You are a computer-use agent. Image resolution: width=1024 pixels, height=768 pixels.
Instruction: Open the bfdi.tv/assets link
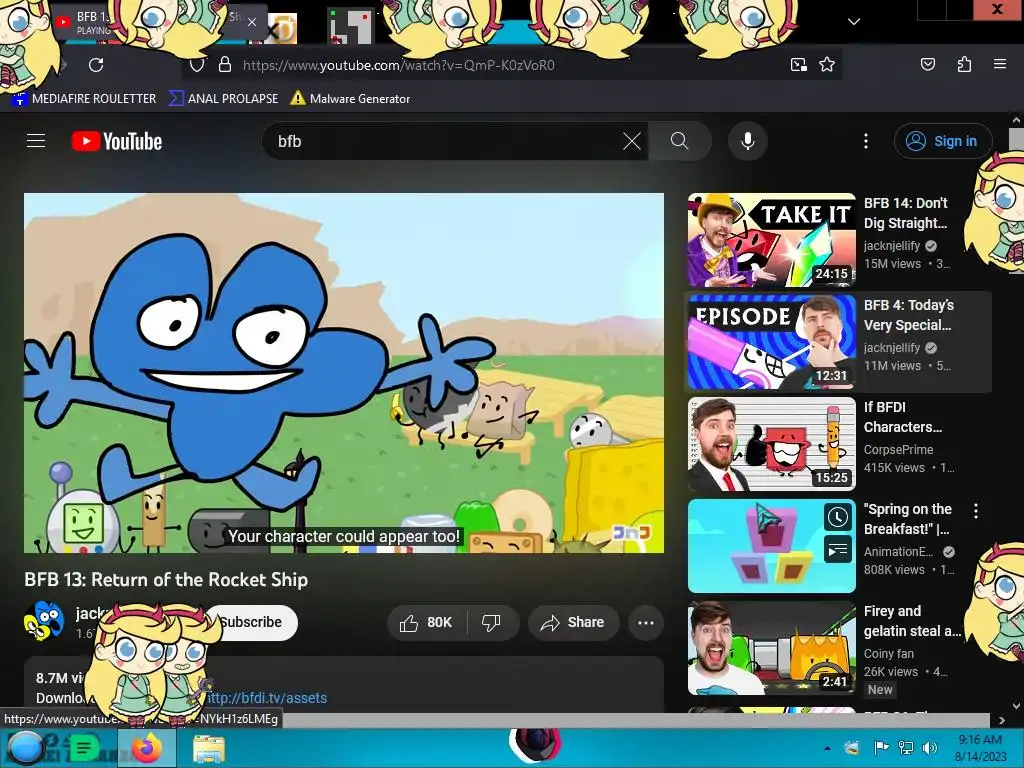click(x=266, y=697)
